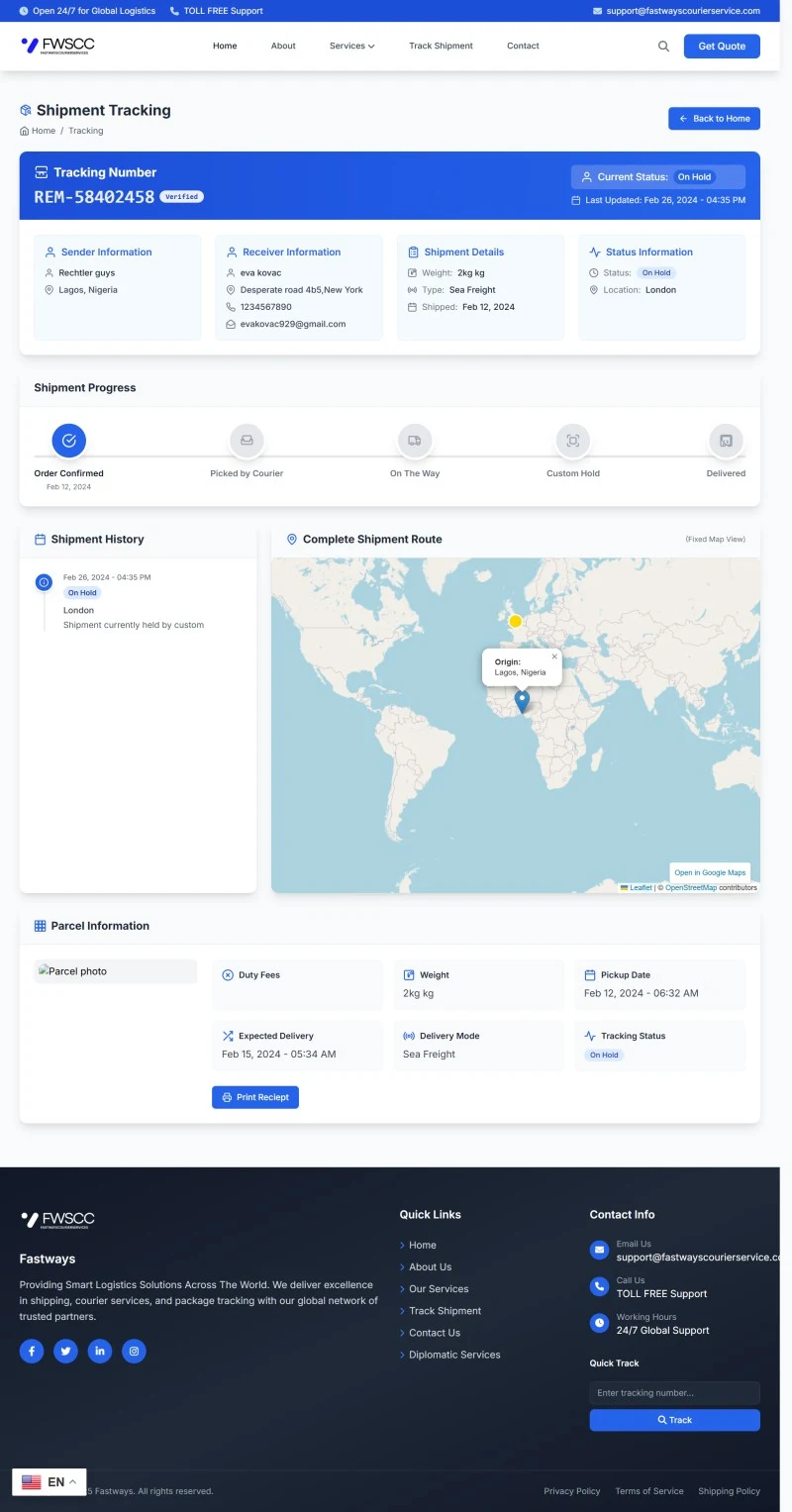792x1512 pixels.
Task: Open the Home quick link in footer
Action: pos(423,1245)
